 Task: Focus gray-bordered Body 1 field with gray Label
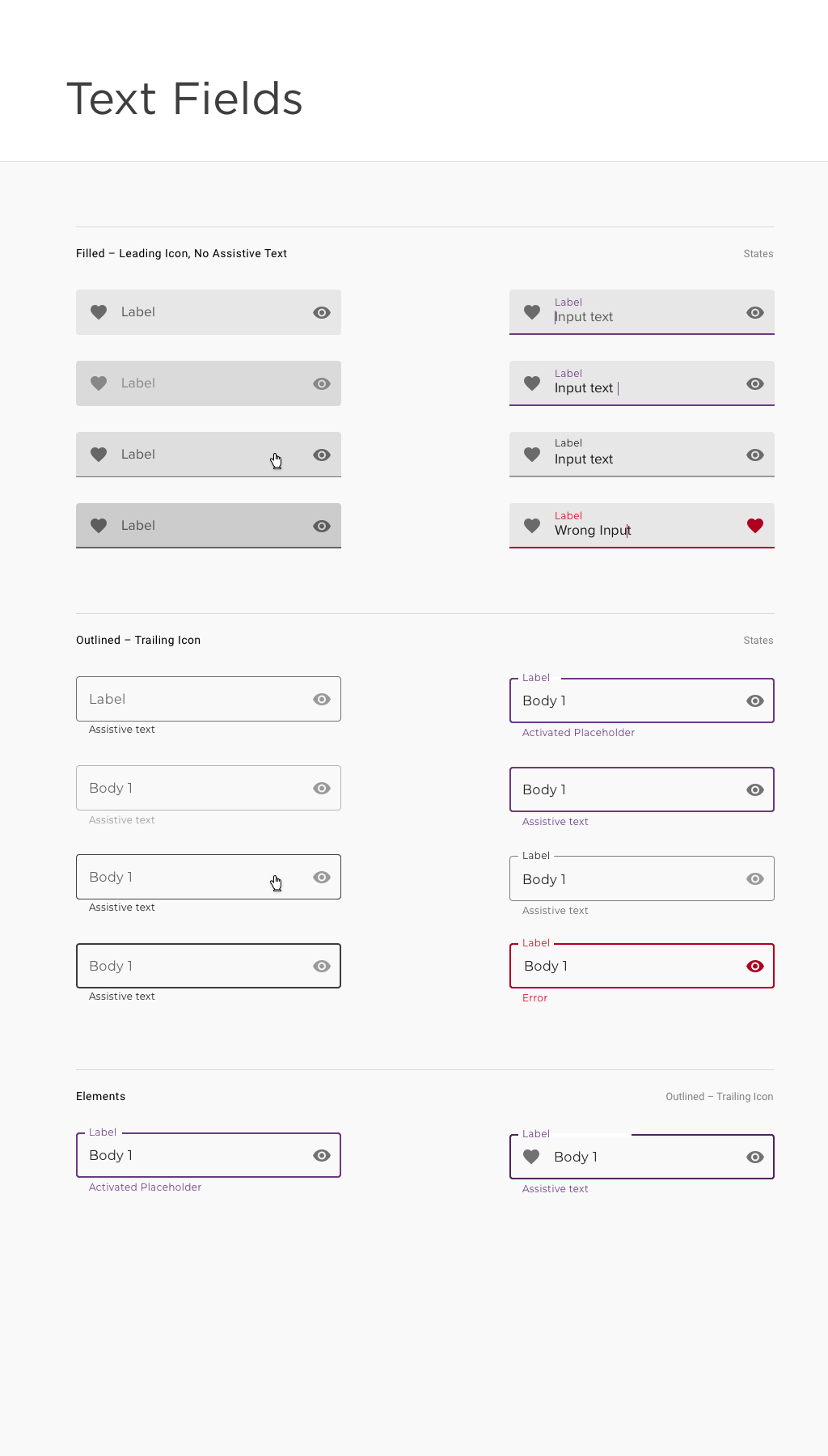pyautogui.click(x=642, y=878)
